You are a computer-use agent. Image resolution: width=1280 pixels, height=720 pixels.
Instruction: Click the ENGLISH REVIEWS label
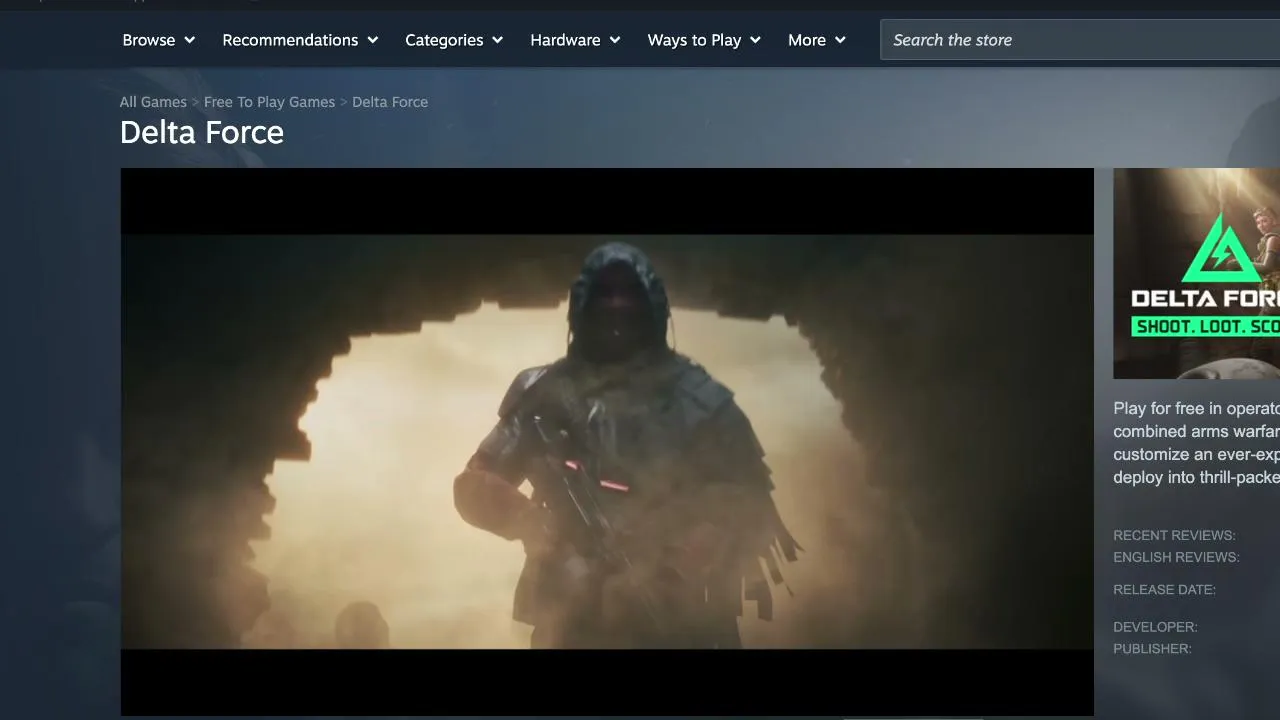pyautogui.click(x=1176, y=557)
